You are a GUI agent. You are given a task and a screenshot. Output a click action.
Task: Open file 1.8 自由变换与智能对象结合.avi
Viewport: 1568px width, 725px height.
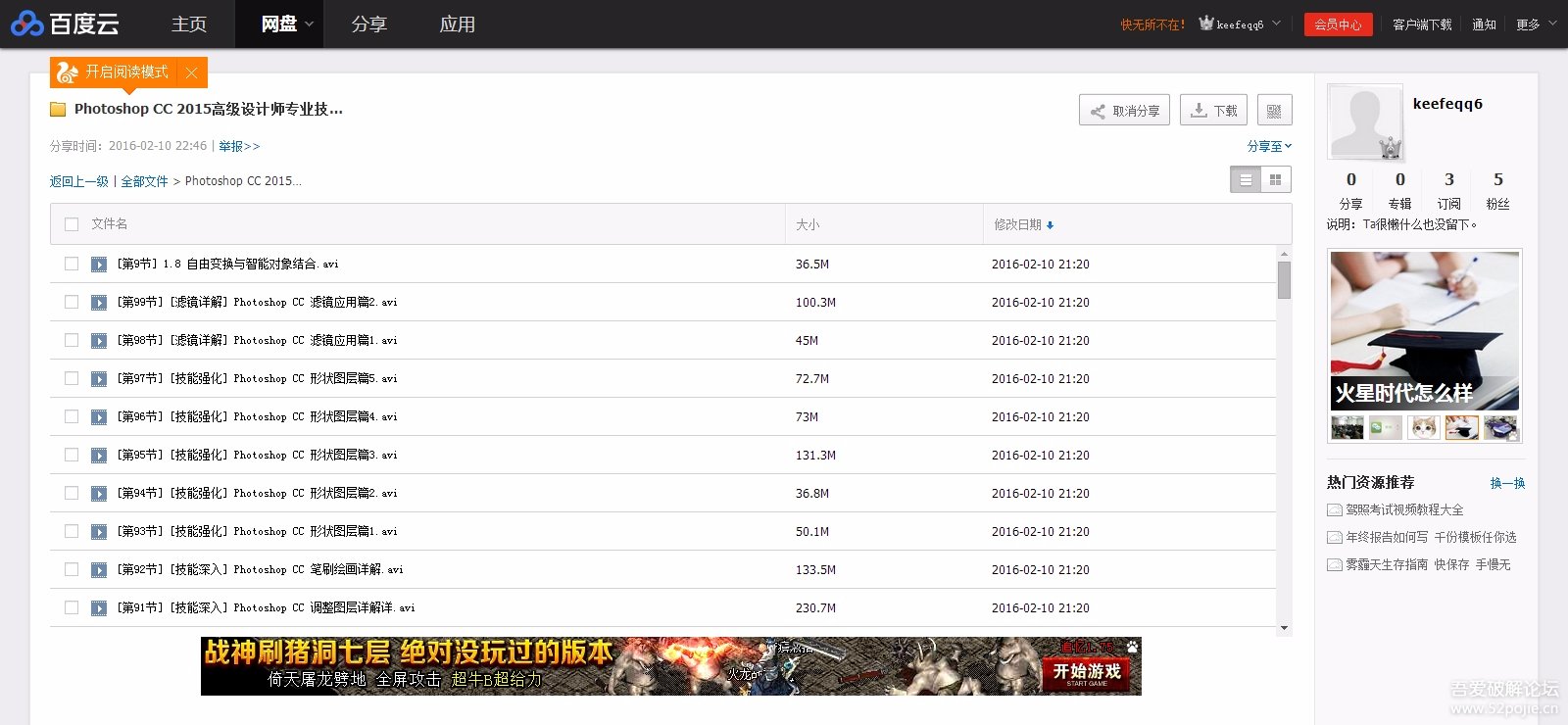227,264
